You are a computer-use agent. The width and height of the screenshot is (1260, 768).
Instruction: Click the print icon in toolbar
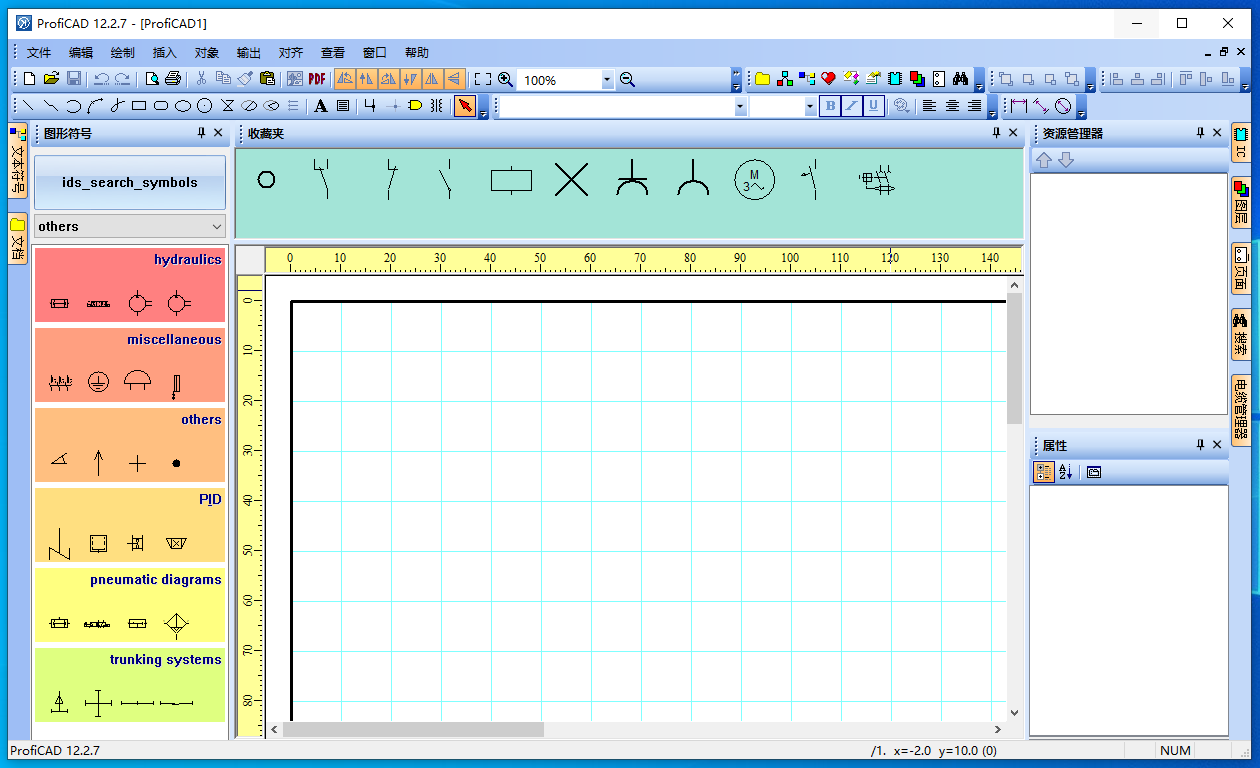(173, 79)
